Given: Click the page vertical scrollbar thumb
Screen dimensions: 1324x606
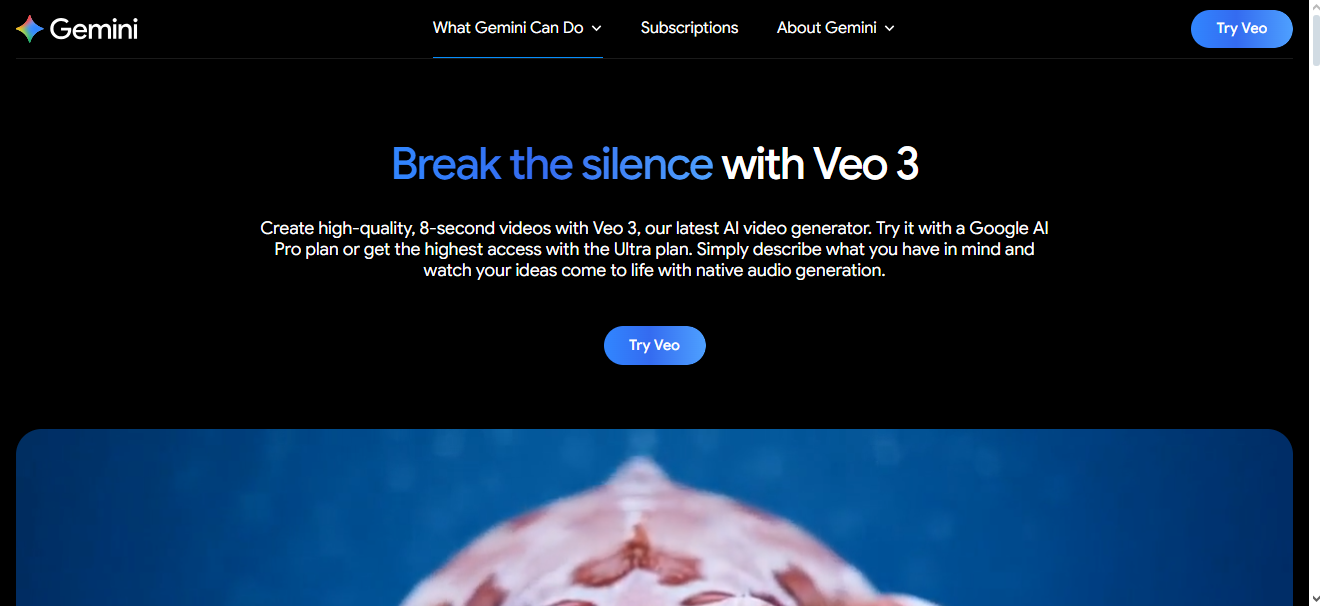Looking at the screenshot, I should point(1316,42).
